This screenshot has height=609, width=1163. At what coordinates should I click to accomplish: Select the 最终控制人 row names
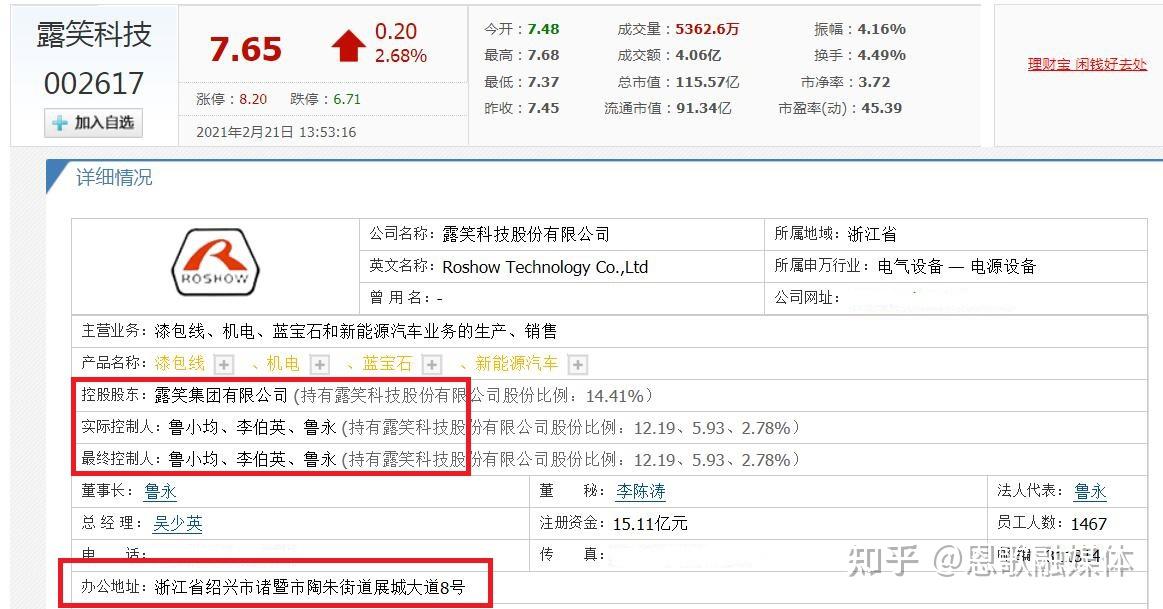click(252, 459)
